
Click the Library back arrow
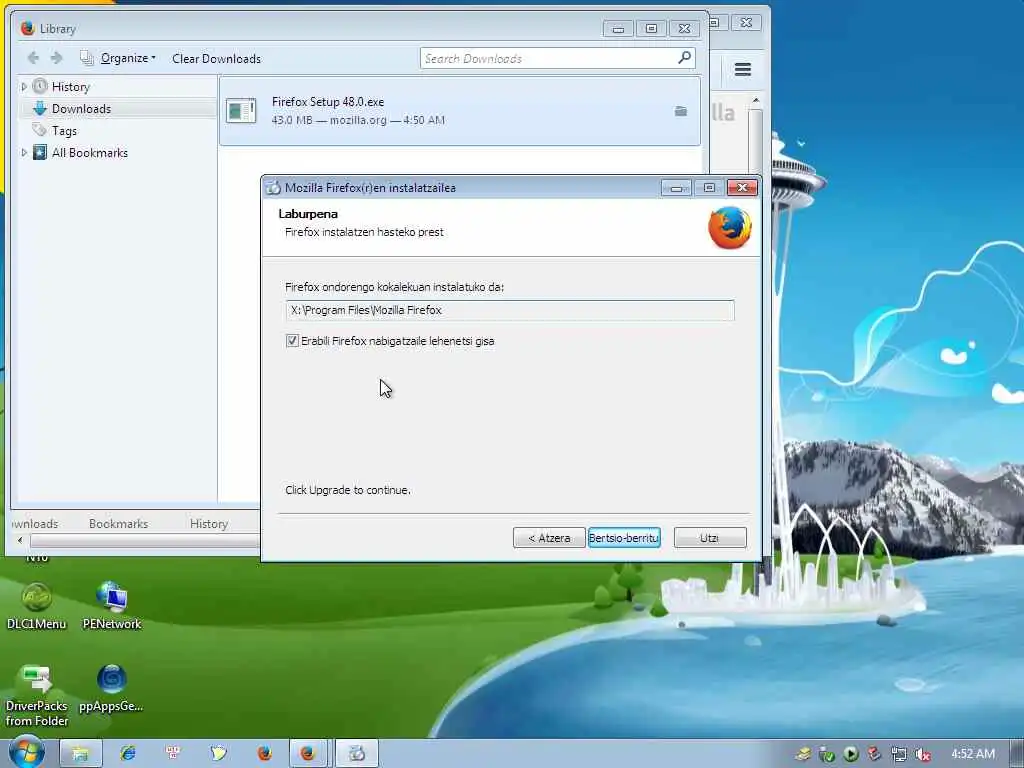33,58
